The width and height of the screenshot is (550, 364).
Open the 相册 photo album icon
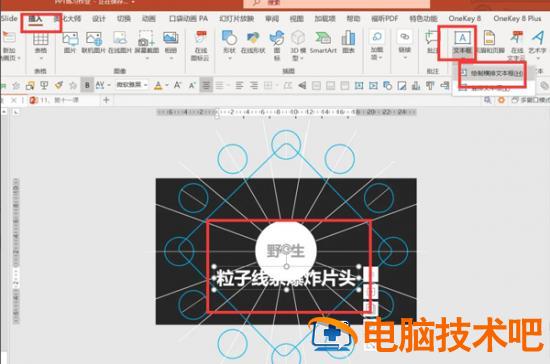pyautogui.click(x=170, y=39)
